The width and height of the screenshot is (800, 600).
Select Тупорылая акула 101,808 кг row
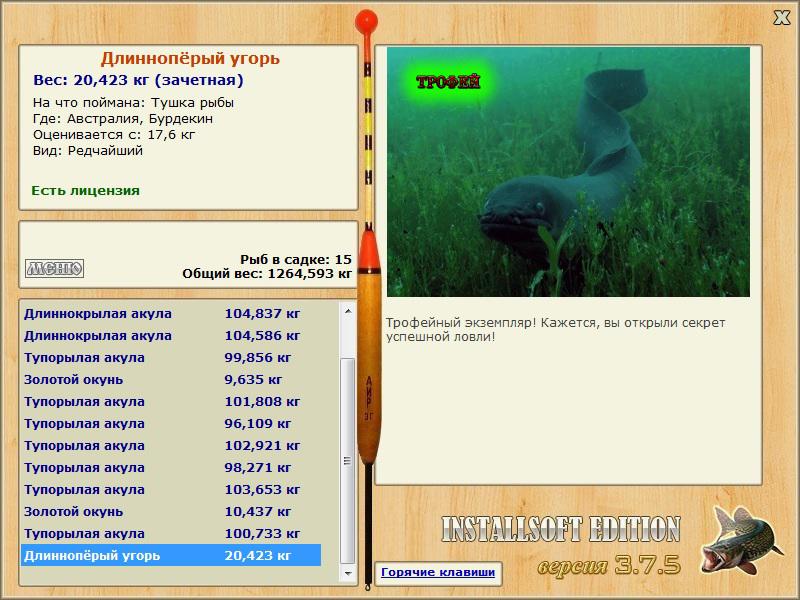tap(171, 402)
